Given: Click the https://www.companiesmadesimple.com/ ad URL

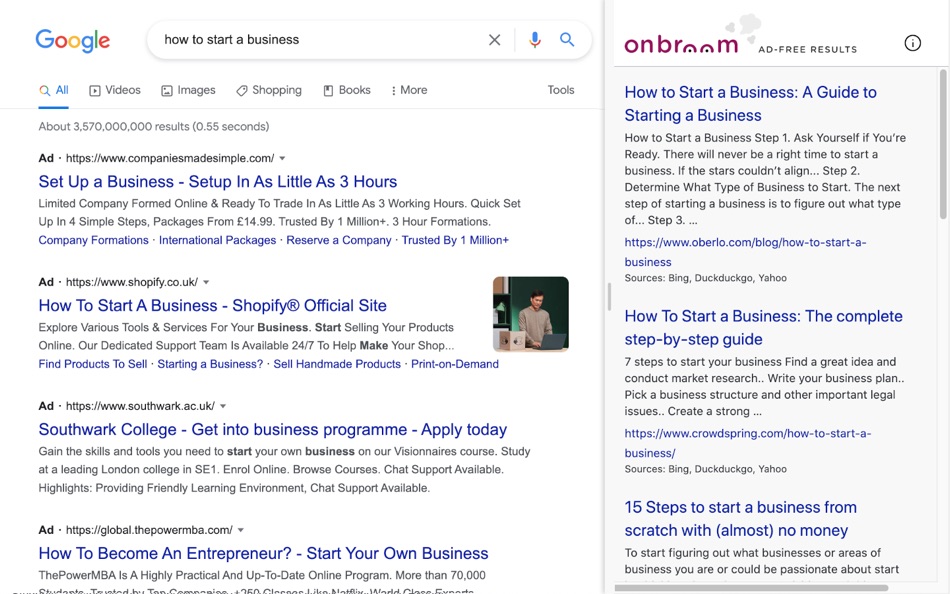Looking at the screenshot, I should coord(170,158).
